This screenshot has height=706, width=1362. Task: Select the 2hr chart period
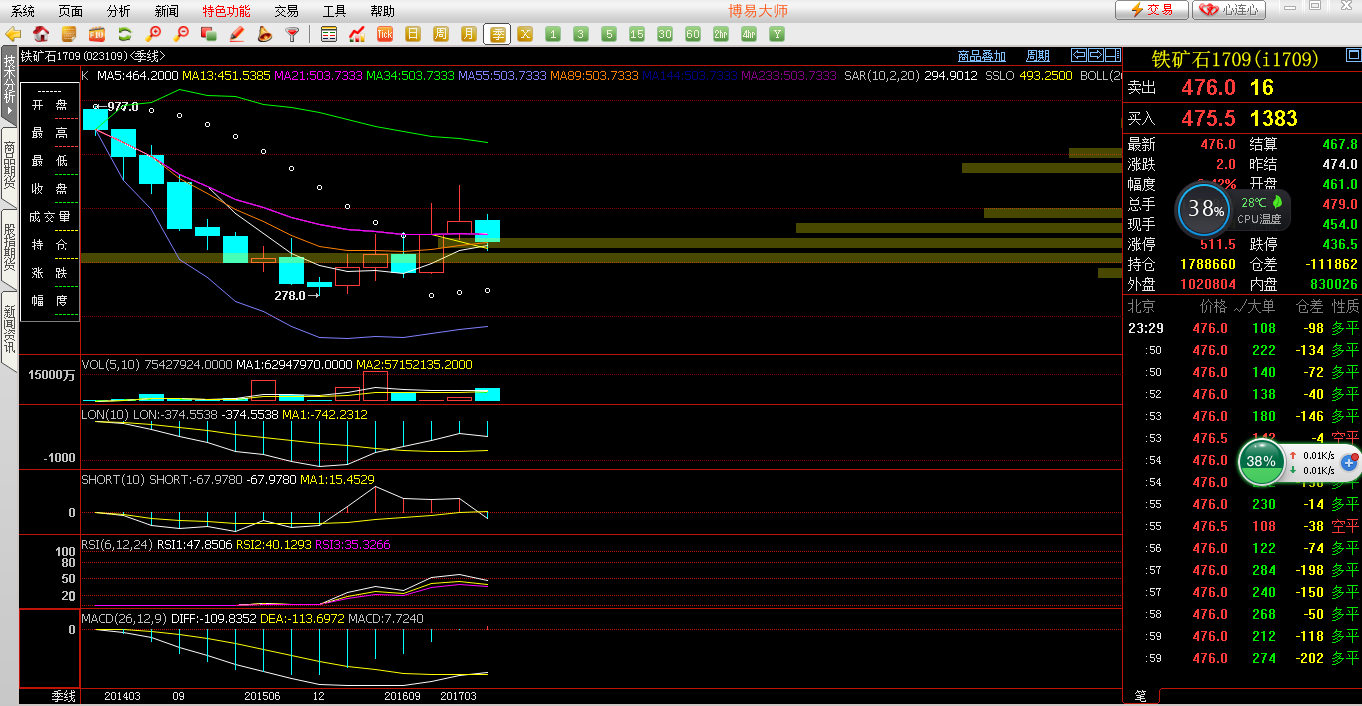[x=721, y=34]
